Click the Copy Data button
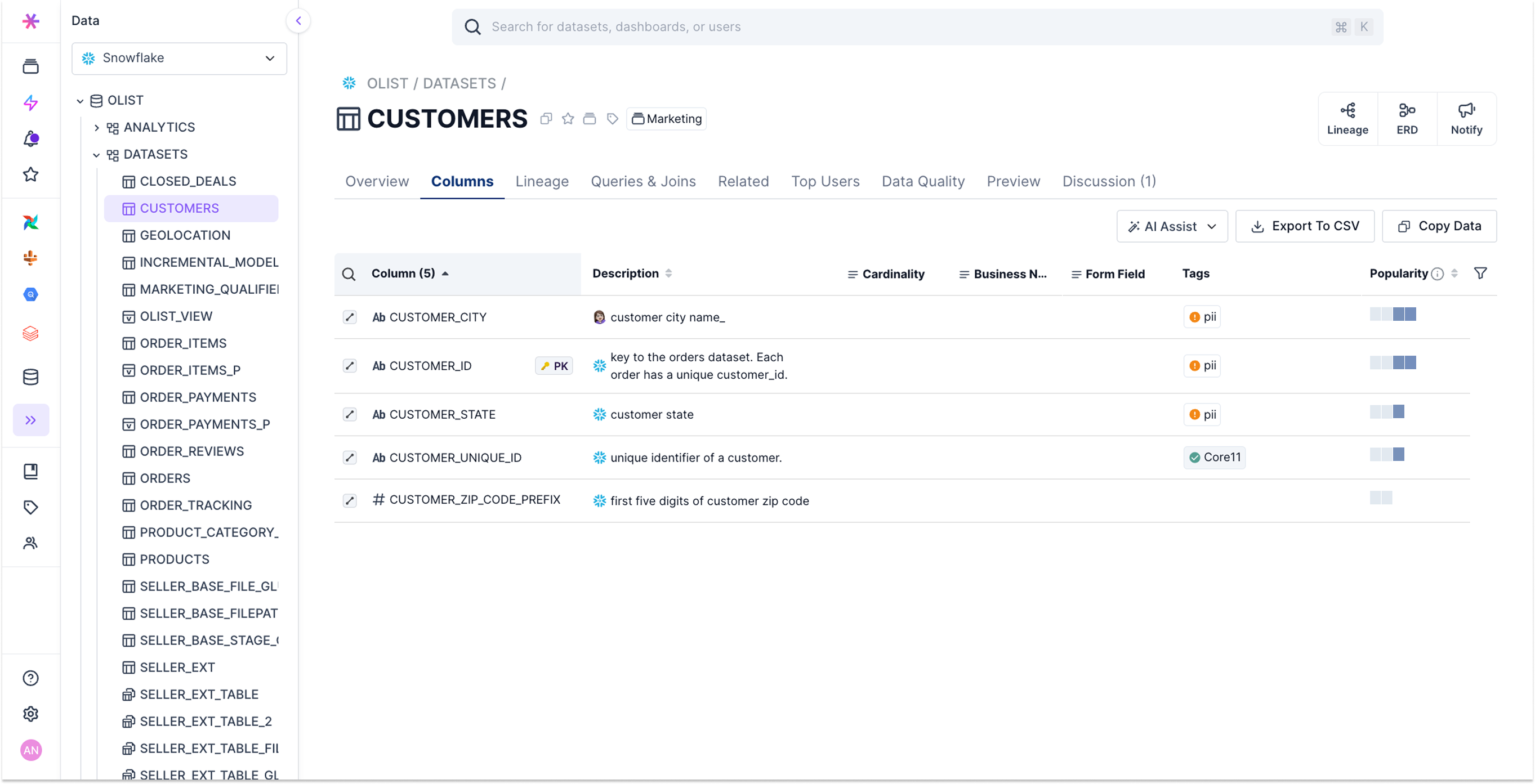1535x784 pixels. tap(1439, 226)
